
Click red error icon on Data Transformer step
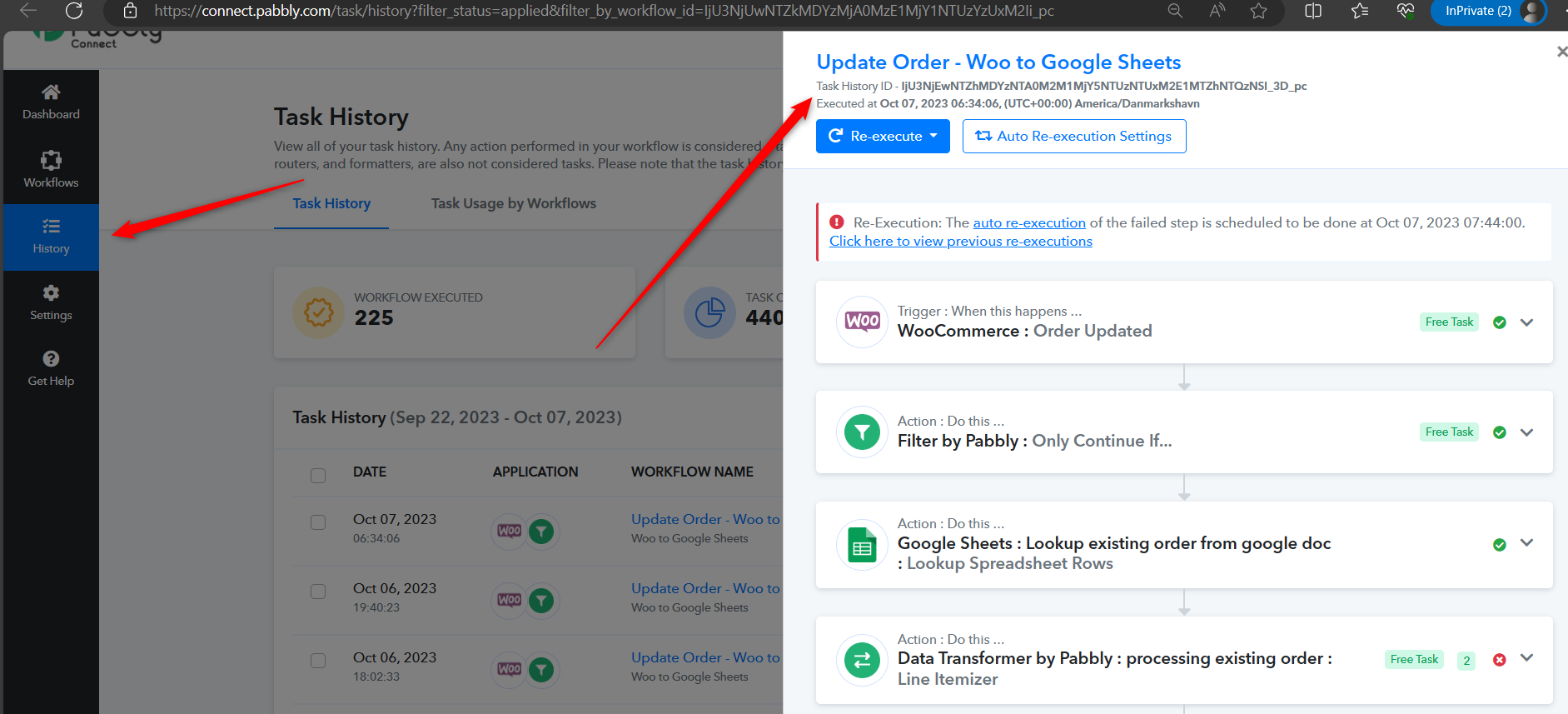coord(1499,660)
